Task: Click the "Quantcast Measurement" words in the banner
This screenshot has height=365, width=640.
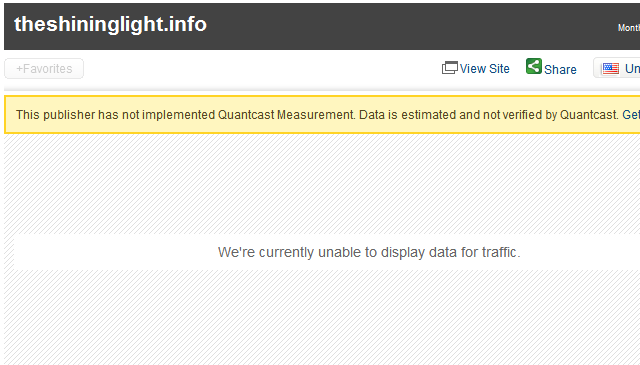Action: [x=286, y=115]
